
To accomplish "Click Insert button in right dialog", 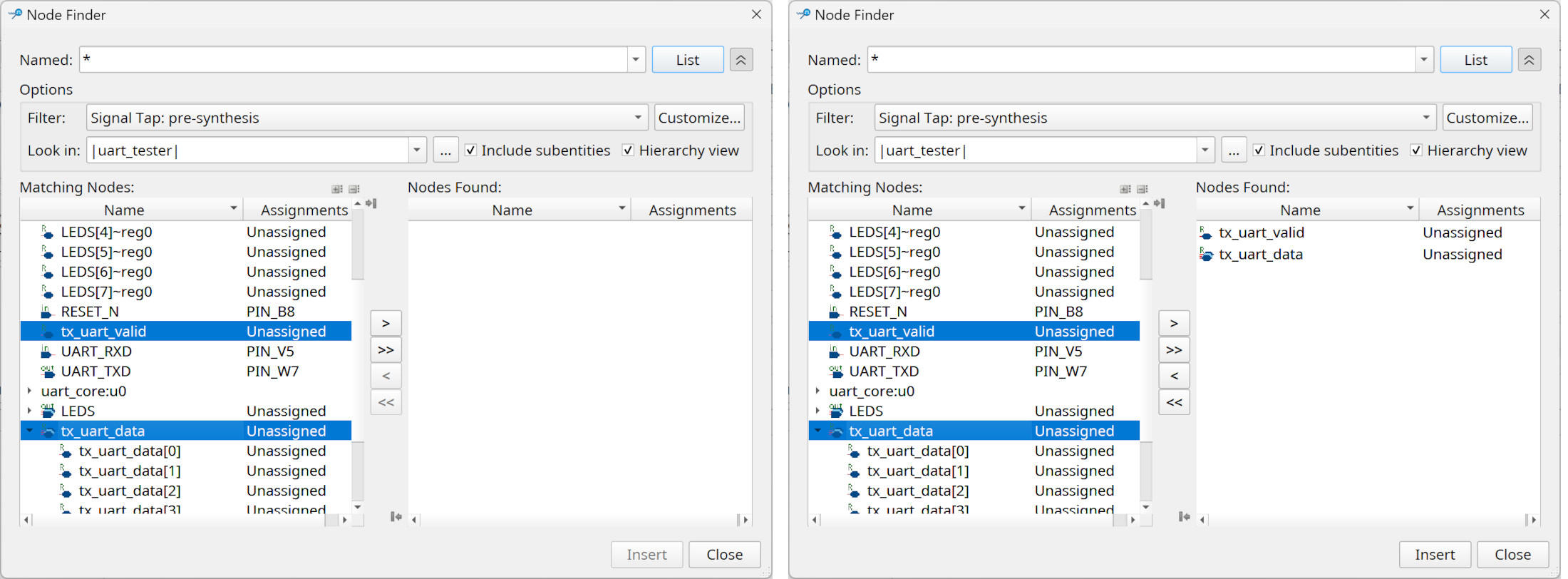I will tap(1435, 555).
